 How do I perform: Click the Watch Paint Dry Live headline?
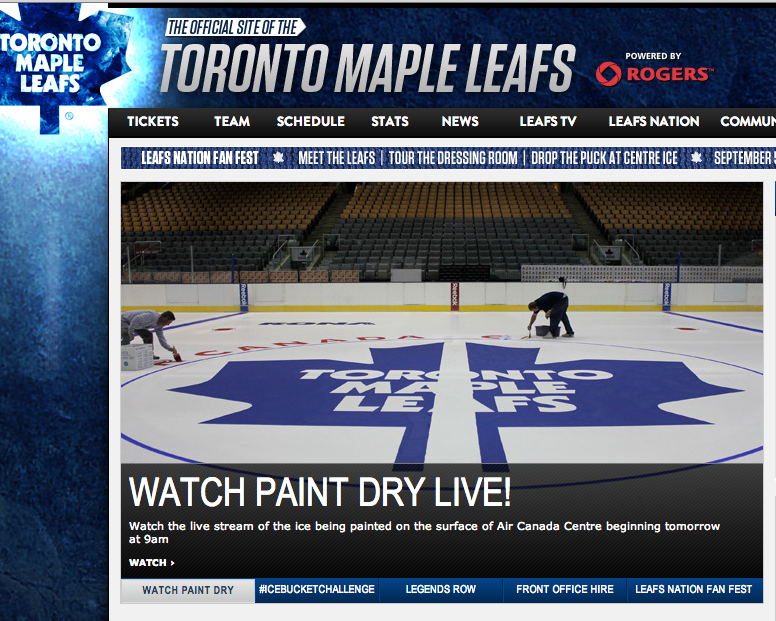pos(320,492)
